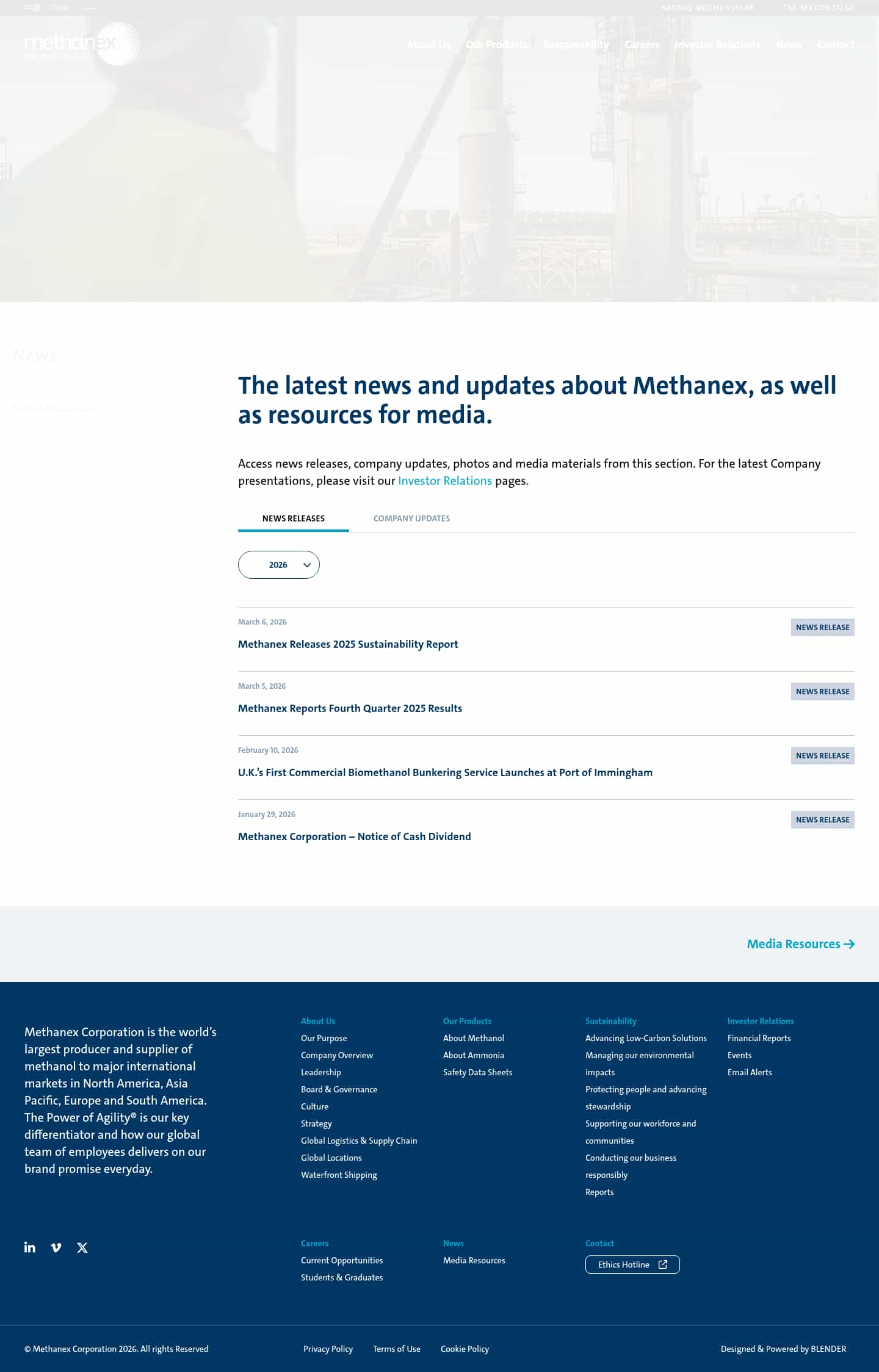Open Methanex Reports Fourth Quarter 2025 Results
Image resolution: width=879 pixels, height=1372 pixels.
tap(350, 708)
